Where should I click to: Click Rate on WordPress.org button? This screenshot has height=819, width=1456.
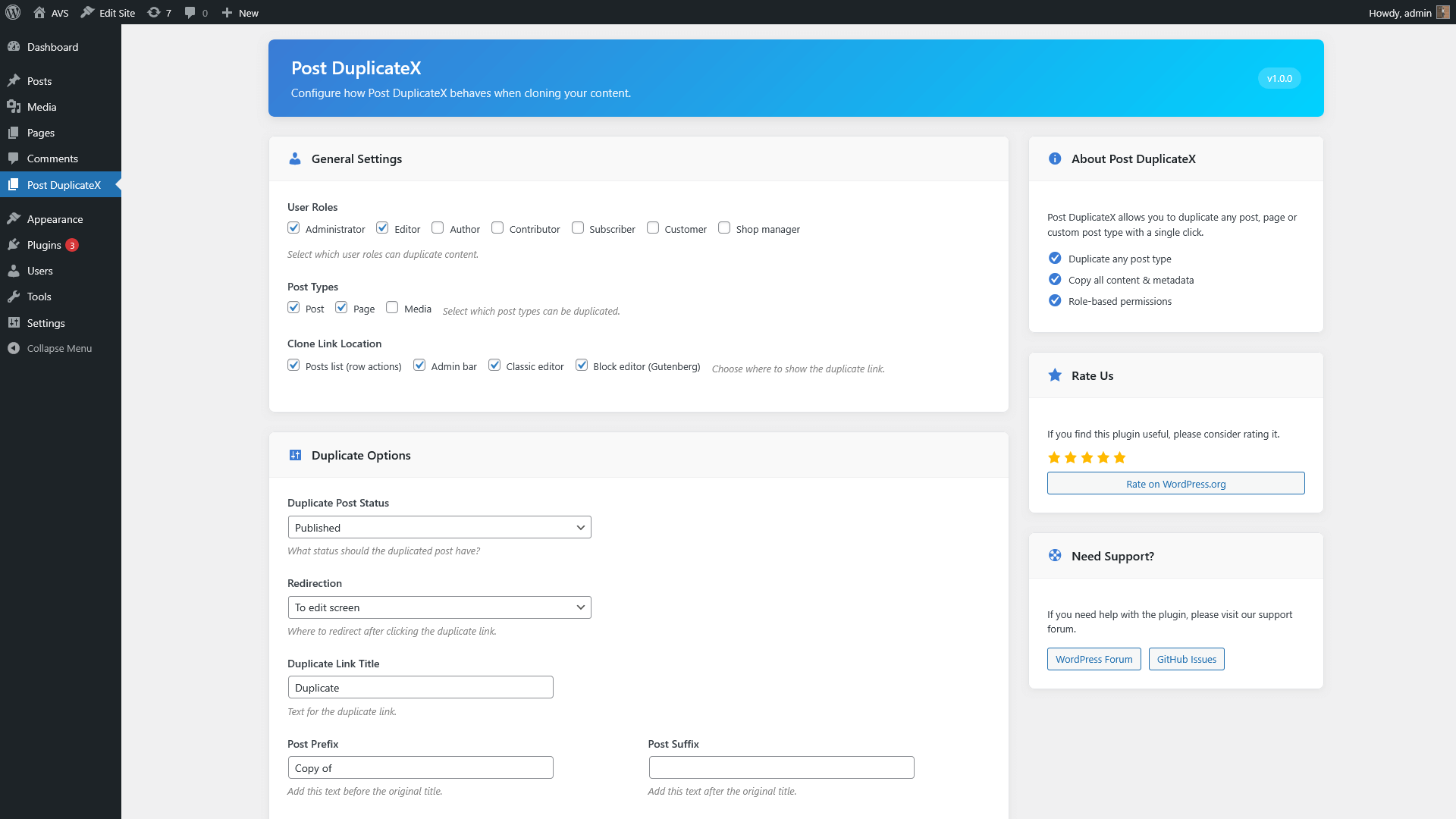[x=1176, y=484]
